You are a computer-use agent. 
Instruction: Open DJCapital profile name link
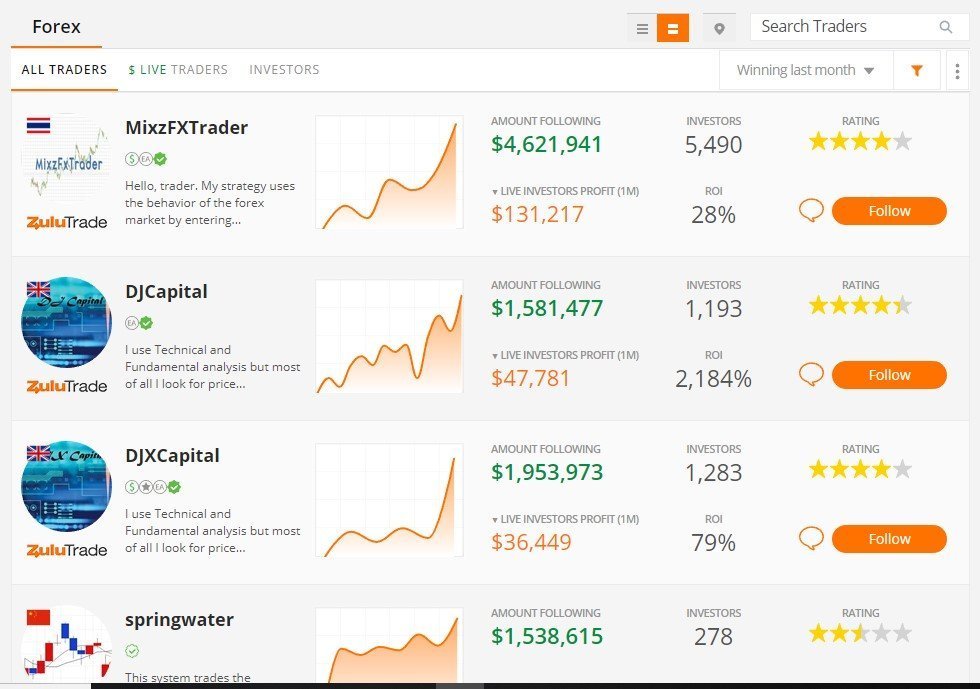point(166,292)
